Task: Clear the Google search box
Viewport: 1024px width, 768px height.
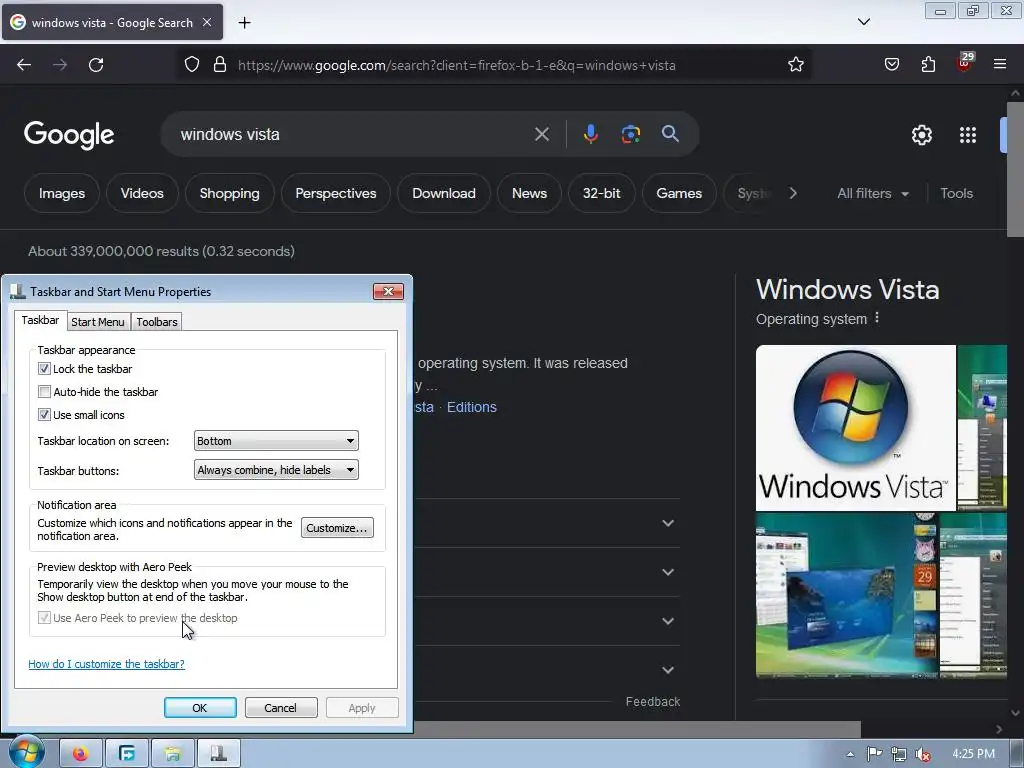Action: [541, 135]
